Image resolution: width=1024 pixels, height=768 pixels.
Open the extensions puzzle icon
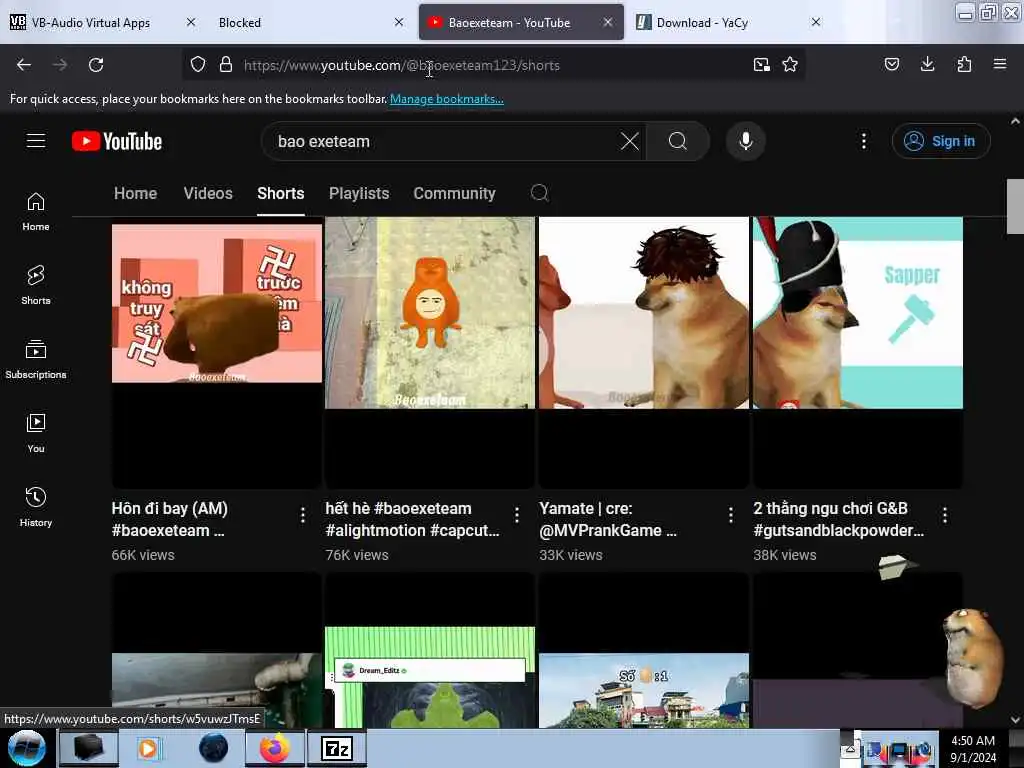964,64
